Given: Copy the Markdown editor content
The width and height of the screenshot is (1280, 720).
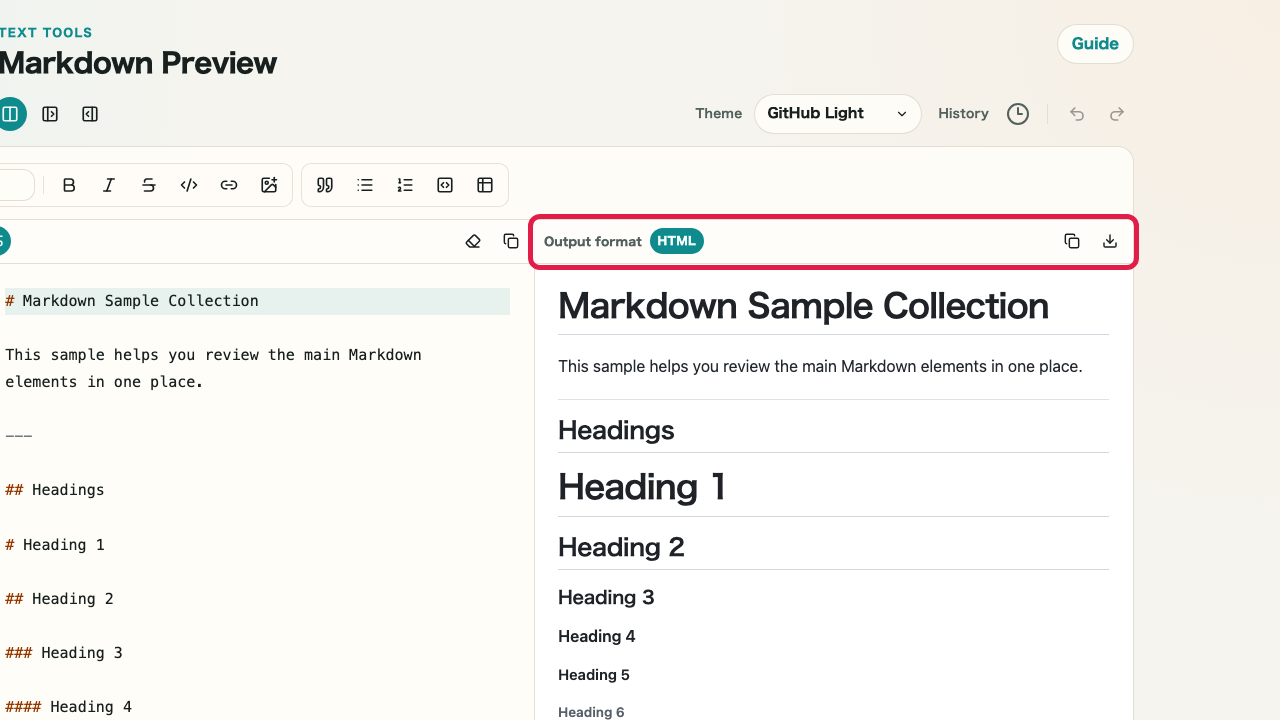Looking at the screenshot, I should 511,241.
